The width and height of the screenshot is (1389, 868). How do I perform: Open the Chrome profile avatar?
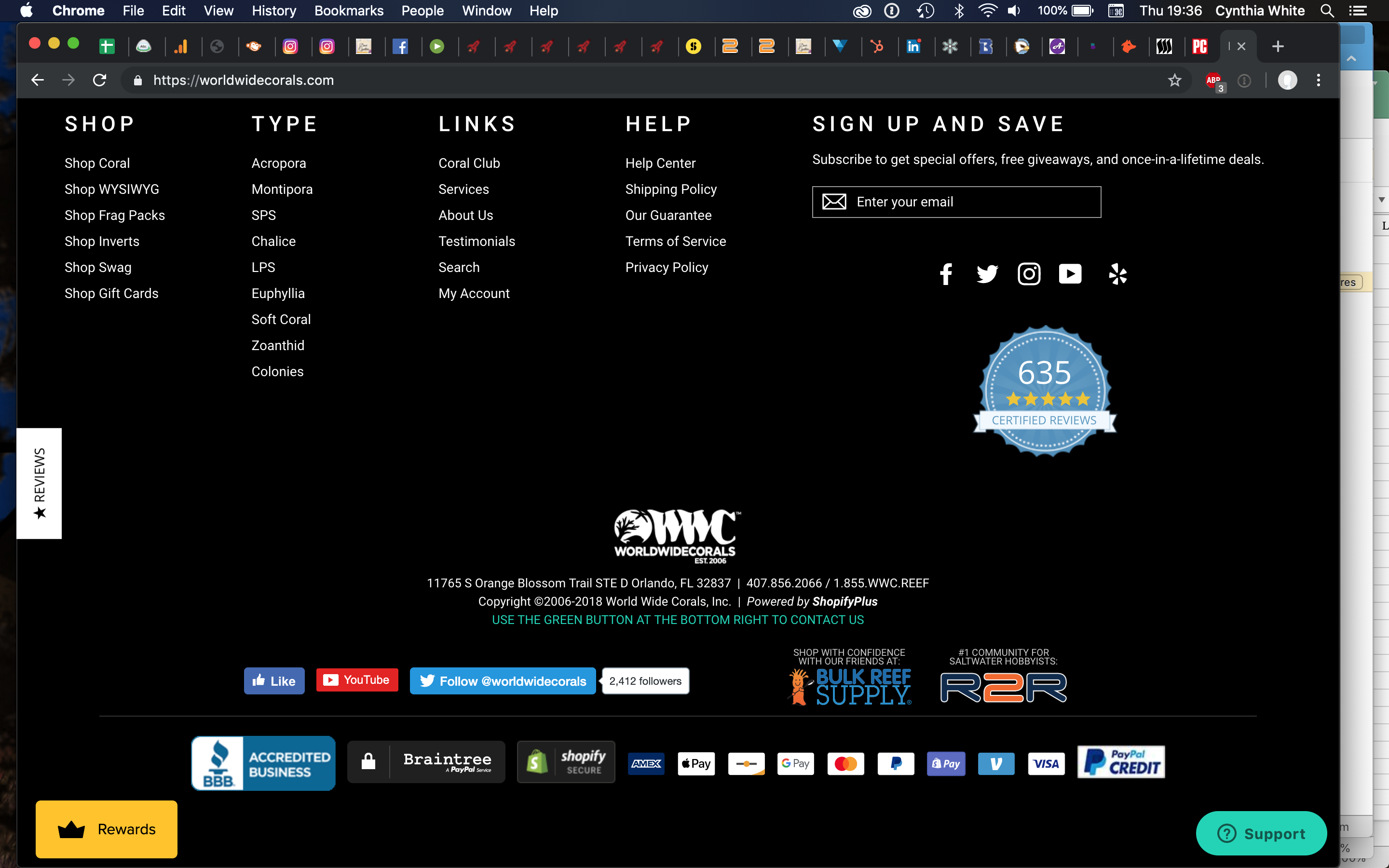(1287, 81)
